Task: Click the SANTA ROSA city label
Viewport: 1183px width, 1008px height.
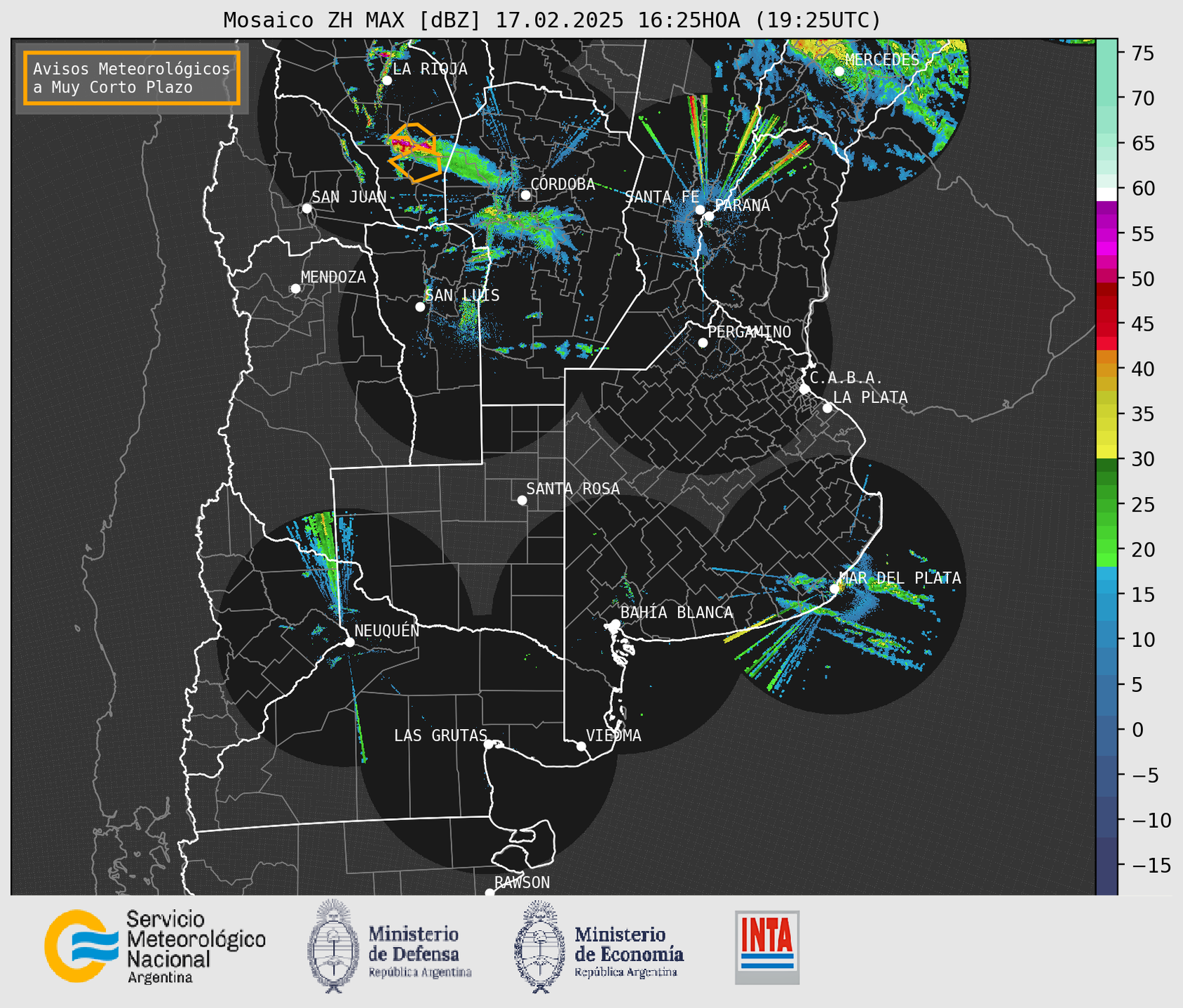Action: pyautogui.click(x=573, y=489)
